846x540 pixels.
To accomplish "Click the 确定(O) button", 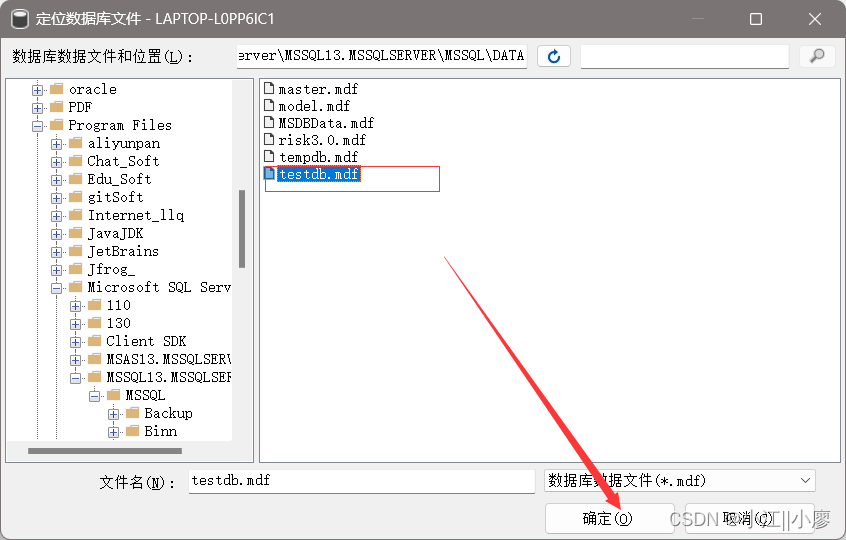I will (x=609, y=518).
